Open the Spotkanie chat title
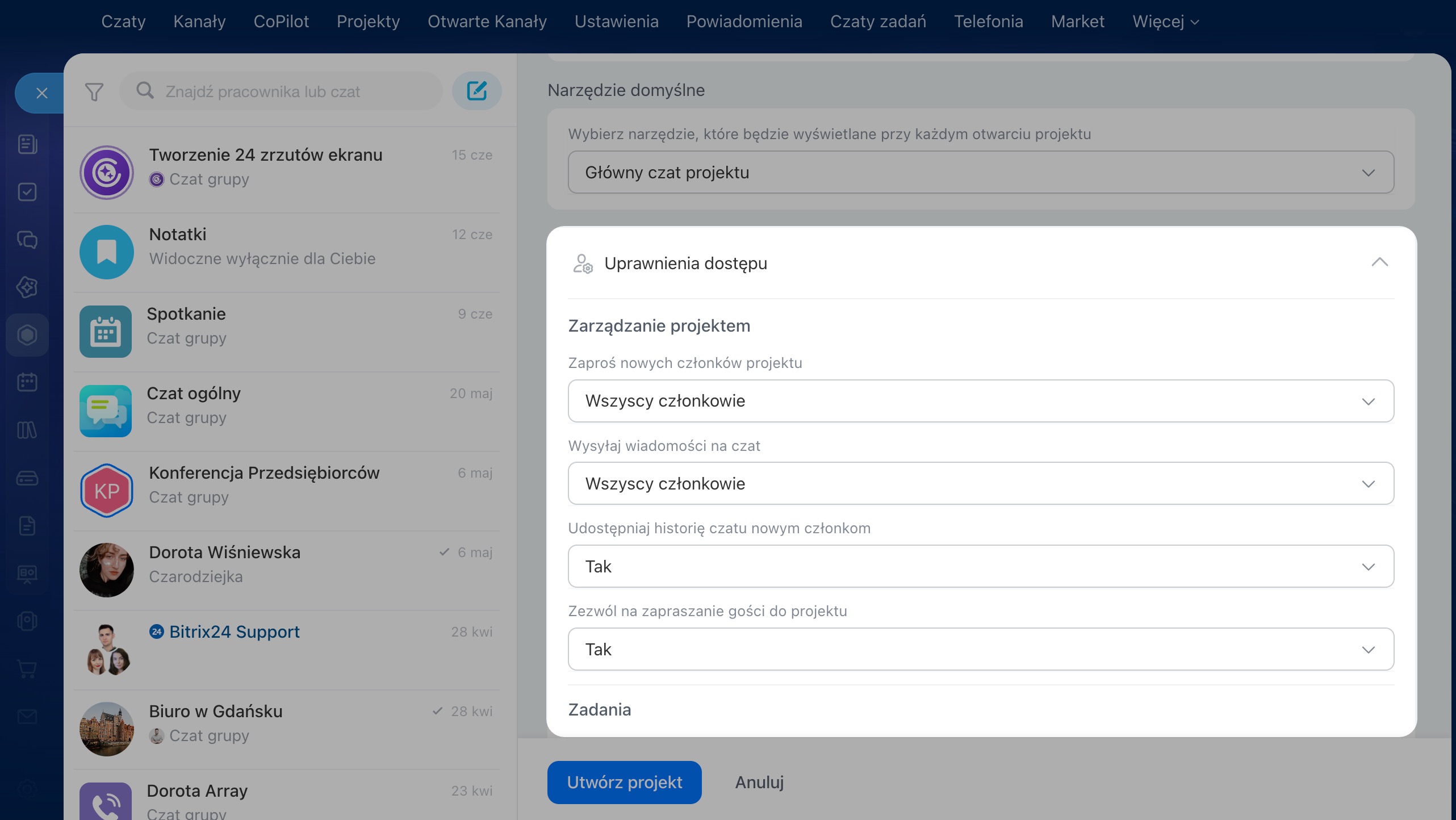The image size is (1456, 820). (x=186, y=313)
